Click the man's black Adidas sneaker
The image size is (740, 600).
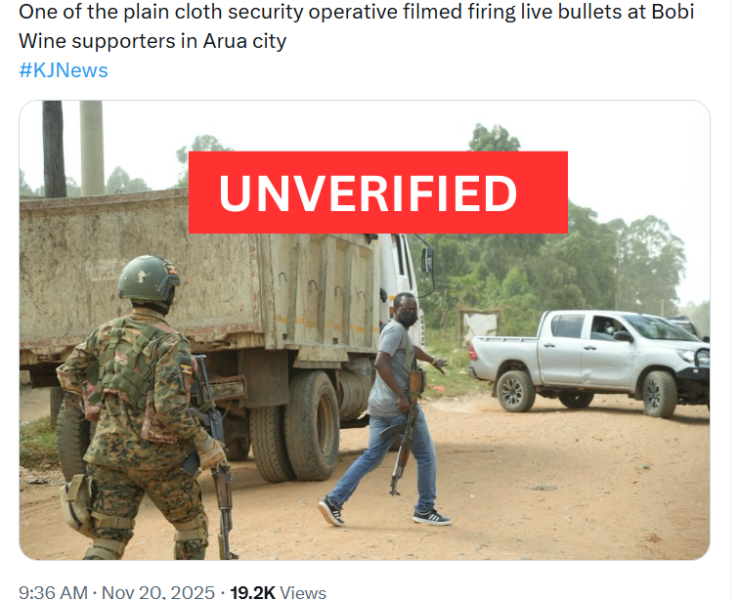[431, 517]
